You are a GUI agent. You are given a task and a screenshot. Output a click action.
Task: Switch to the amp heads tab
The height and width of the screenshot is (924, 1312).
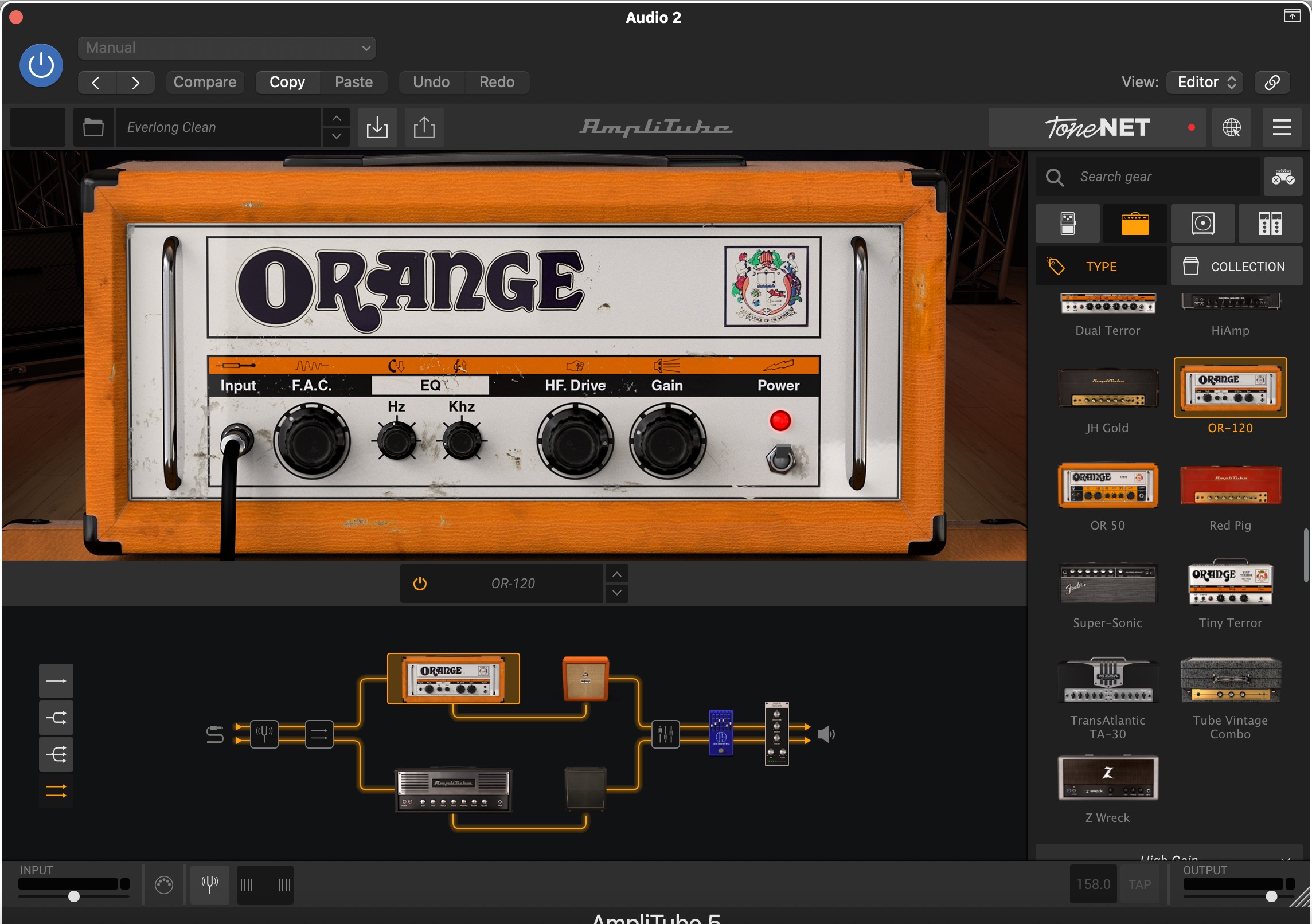[x=1135, y=224]
